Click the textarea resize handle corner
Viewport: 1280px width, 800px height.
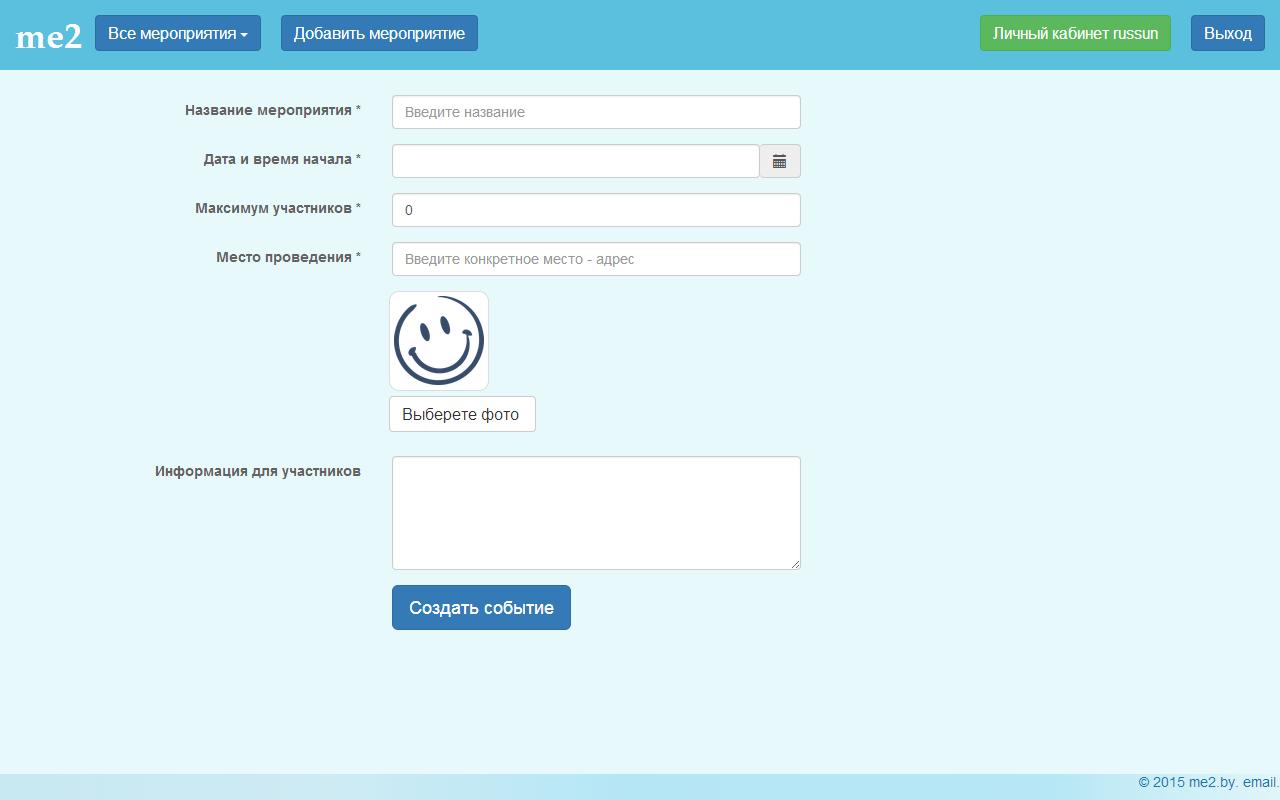[796, 565]
